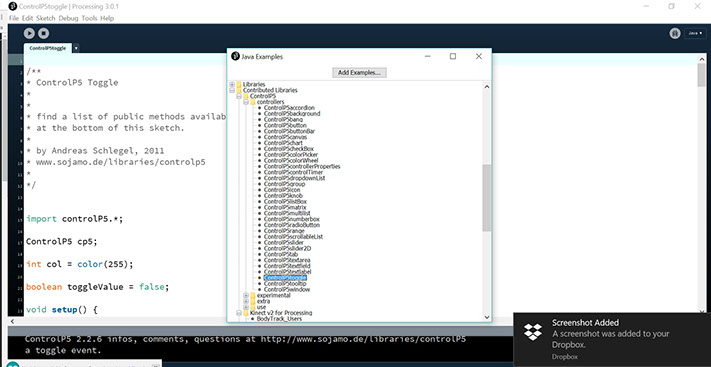This screenshot has width=711, height=367.
Task: Click the Libraries folder icon
Action: (239, 84)
